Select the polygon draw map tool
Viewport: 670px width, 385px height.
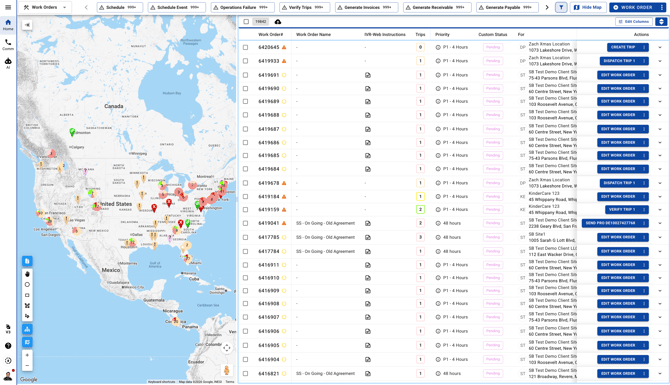pyautogui.click(x=27, y=306)
